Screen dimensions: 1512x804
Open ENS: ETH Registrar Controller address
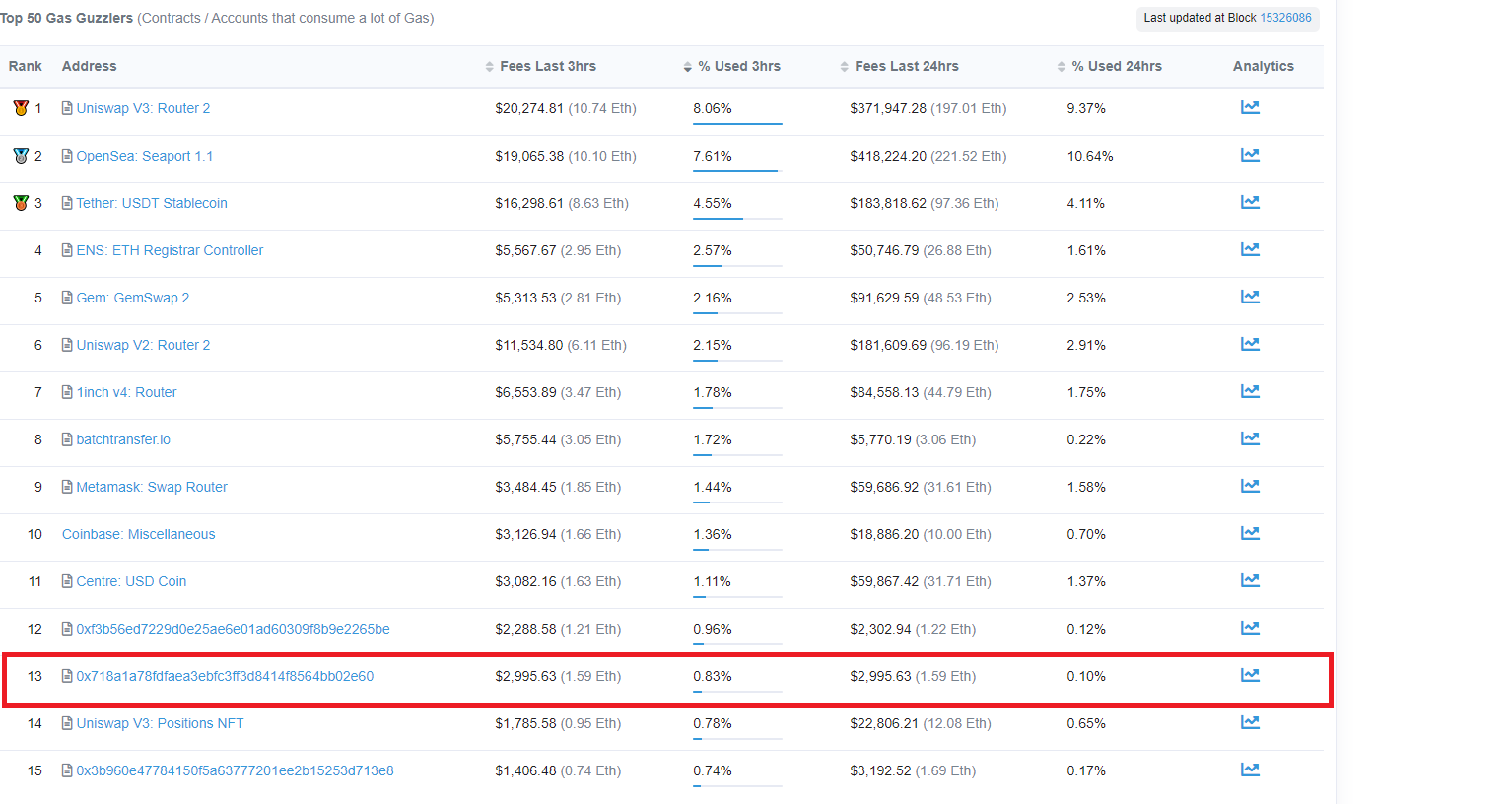[170, 250]
